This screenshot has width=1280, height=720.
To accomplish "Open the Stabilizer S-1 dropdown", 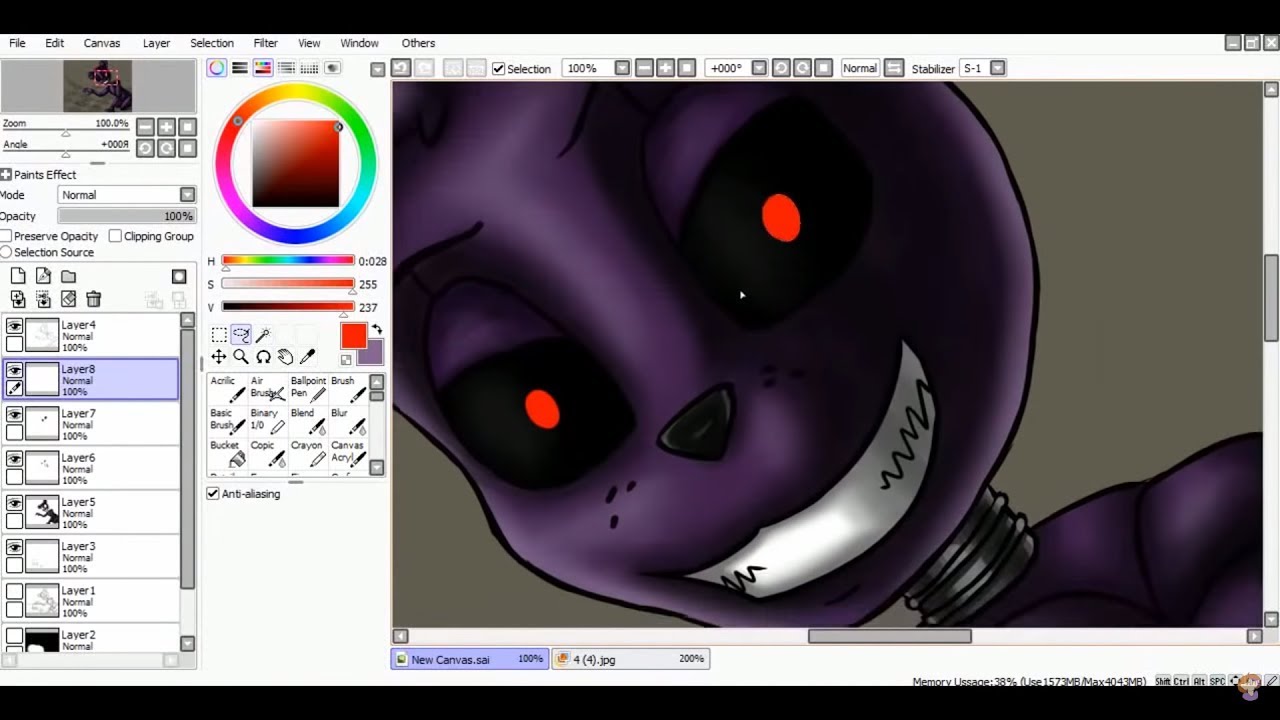I will pyautogui.click(x=997, y=68).
